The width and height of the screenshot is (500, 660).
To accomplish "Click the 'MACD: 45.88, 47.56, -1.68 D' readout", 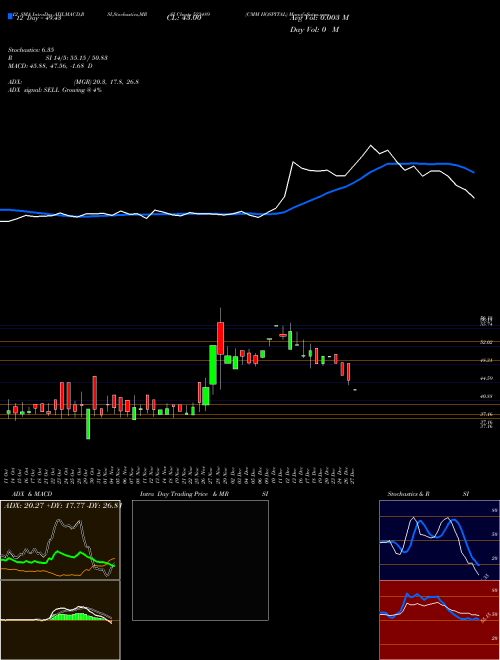I will pyautogui.click(x=50, y=66).
